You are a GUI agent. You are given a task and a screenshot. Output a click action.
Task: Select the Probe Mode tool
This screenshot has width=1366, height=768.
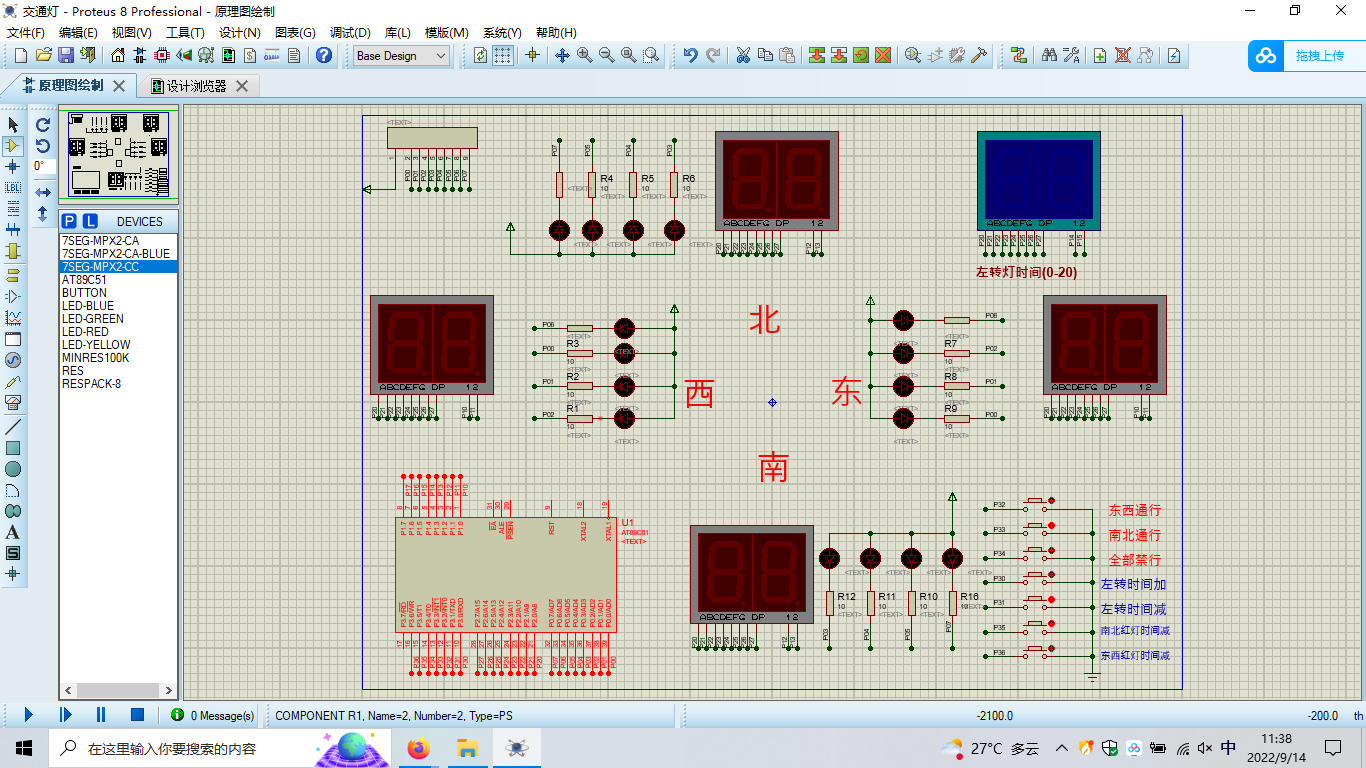point(13,381)
